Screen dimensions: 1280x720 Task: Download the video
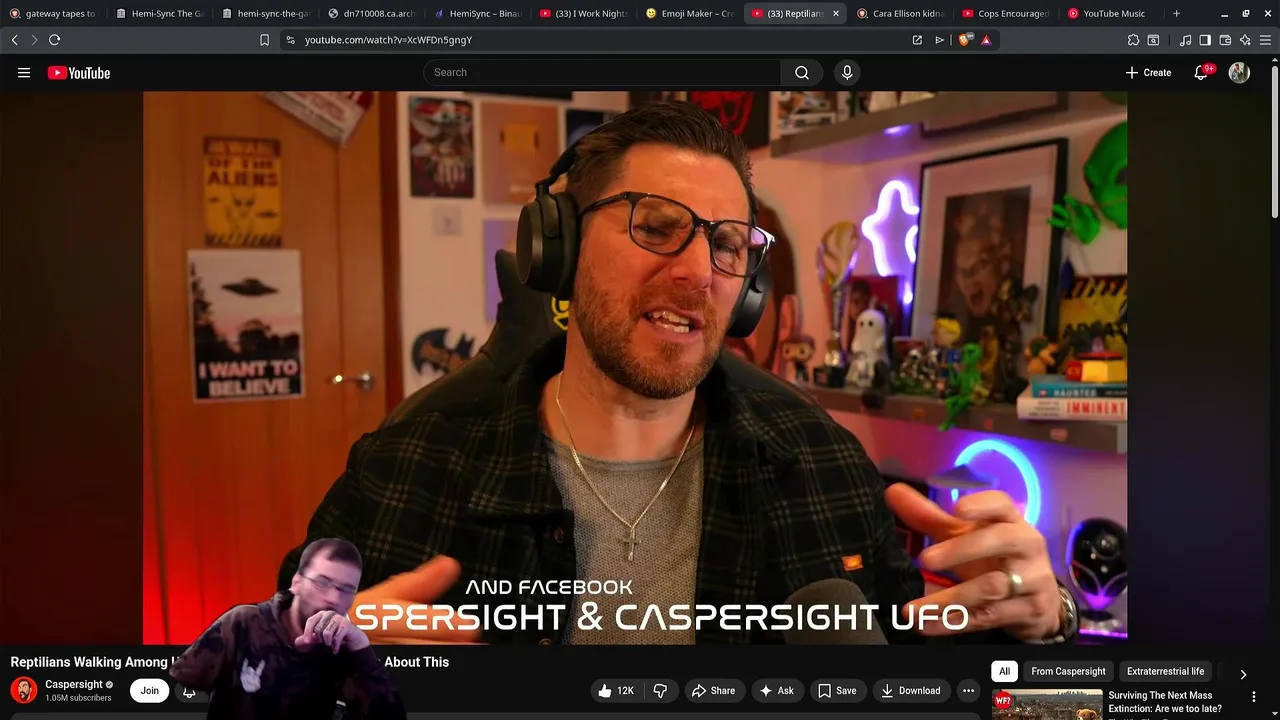click(910, 690)
